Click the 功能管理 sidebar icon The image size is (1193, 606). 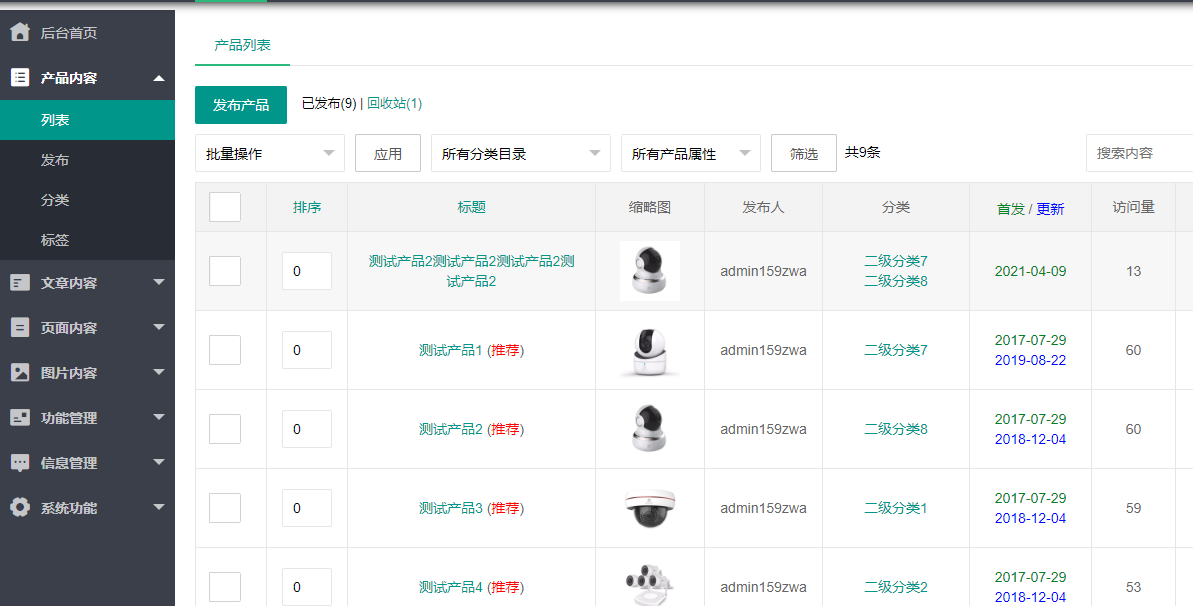pyautogui.click(x=19, y=418)
